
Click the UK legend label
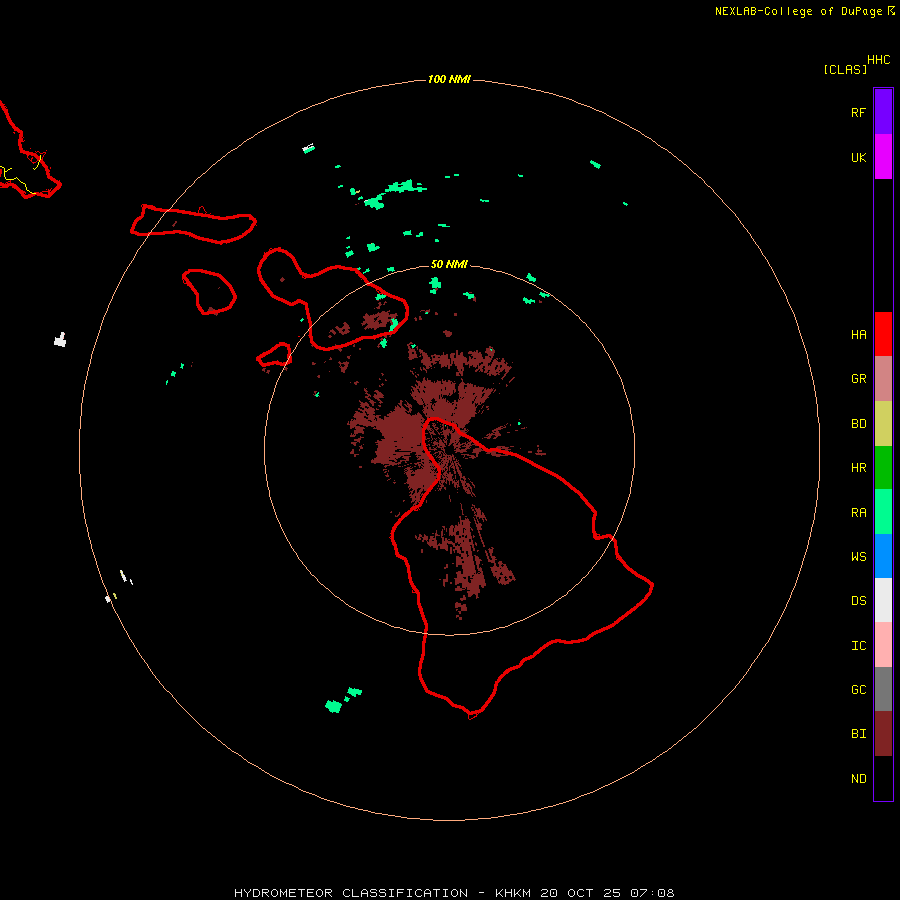[x=858, y=157]
